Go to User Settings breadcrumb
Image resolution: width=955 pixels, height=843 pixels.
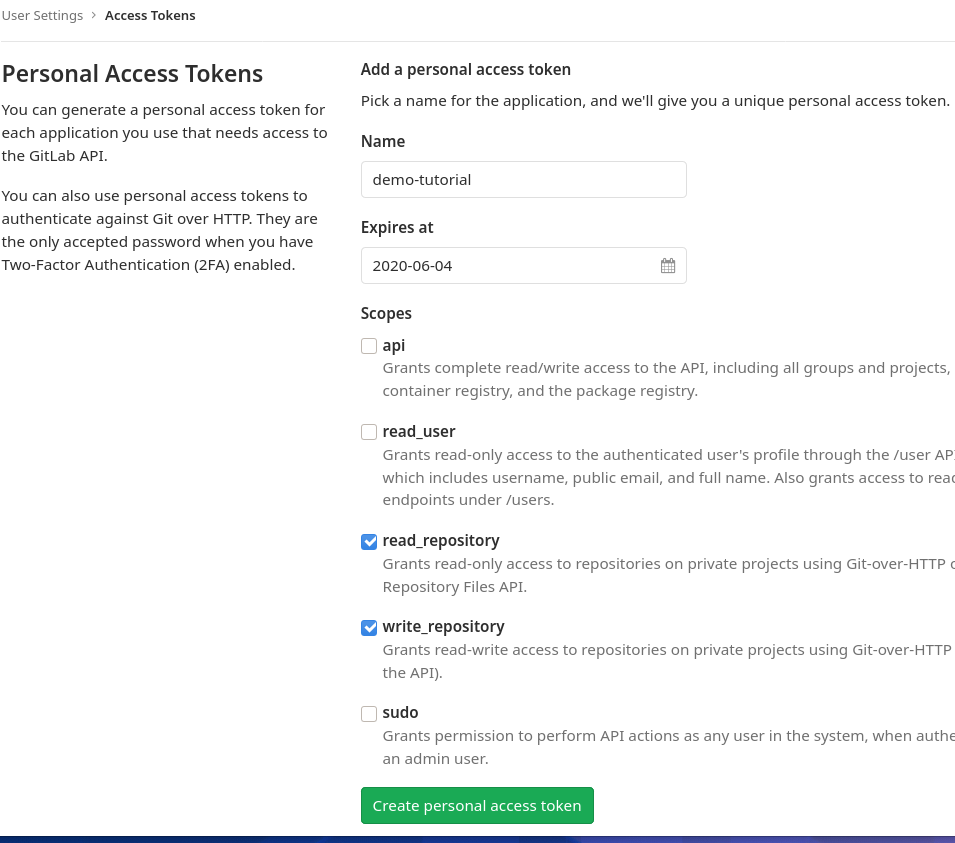coord(42,15)
